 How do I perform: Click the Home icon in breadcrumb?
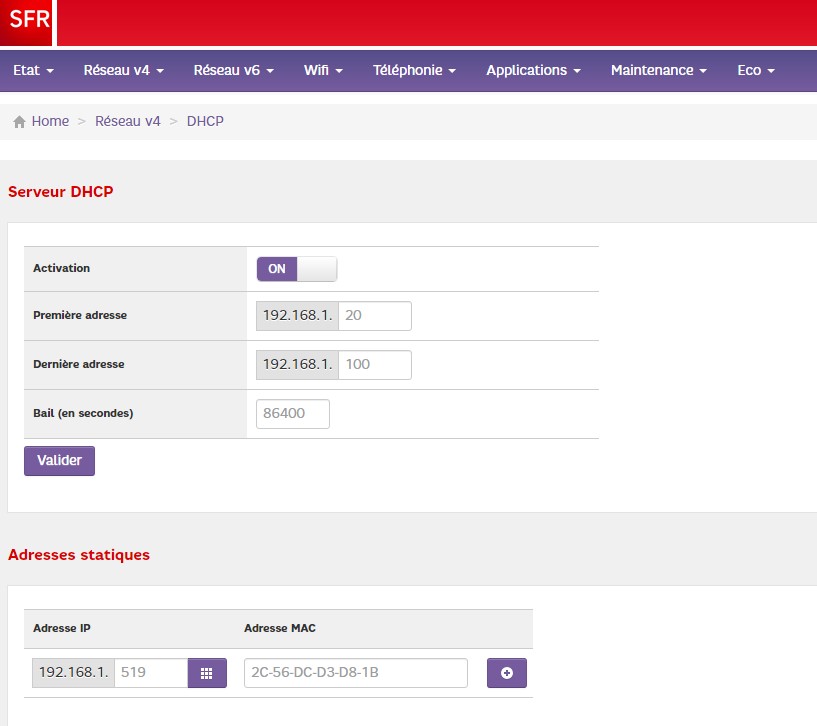click(19, 122)
